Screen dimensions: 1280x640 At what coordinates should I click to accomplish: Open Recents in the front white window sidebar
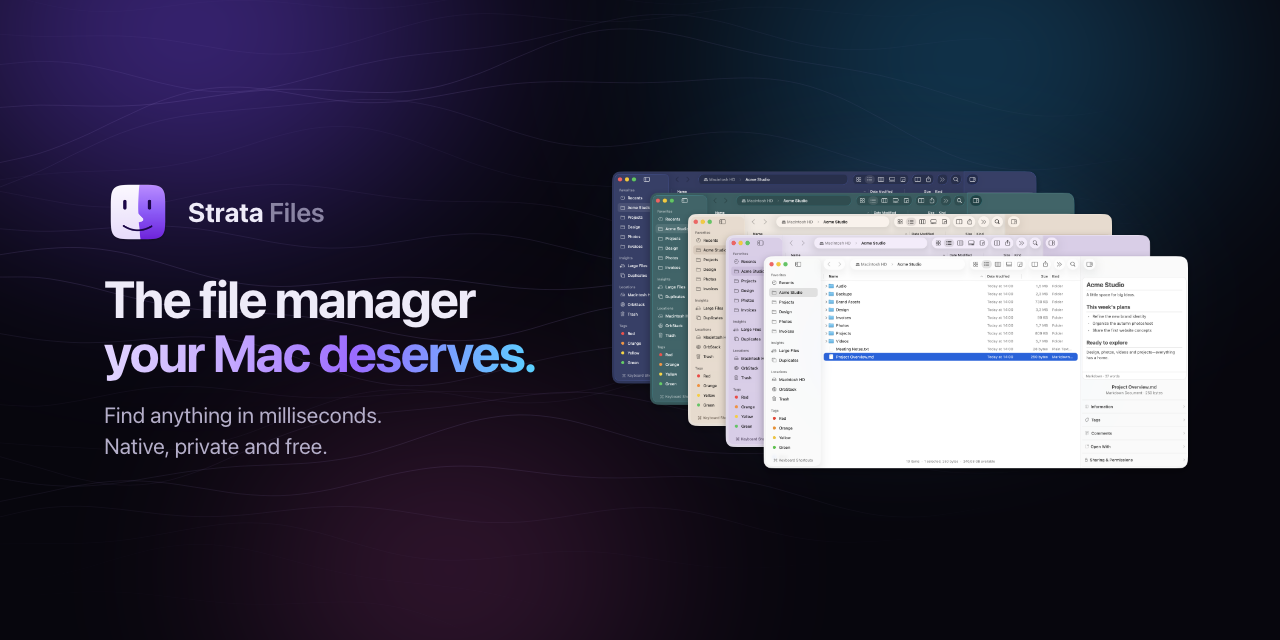pos(793,283)
